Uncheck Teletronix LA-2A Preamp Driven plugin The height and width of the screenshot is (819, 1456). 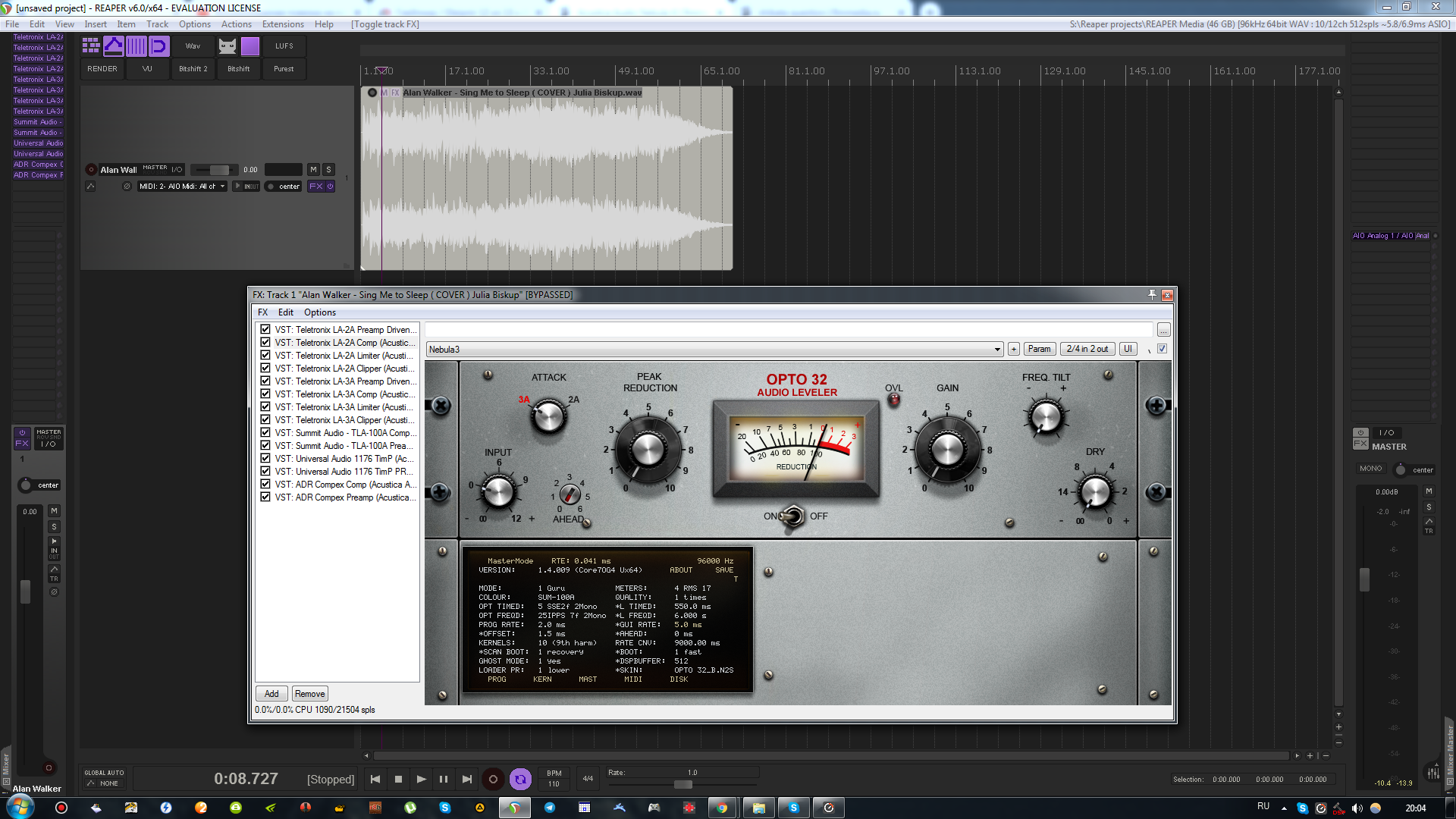click(x=265, y=330)
